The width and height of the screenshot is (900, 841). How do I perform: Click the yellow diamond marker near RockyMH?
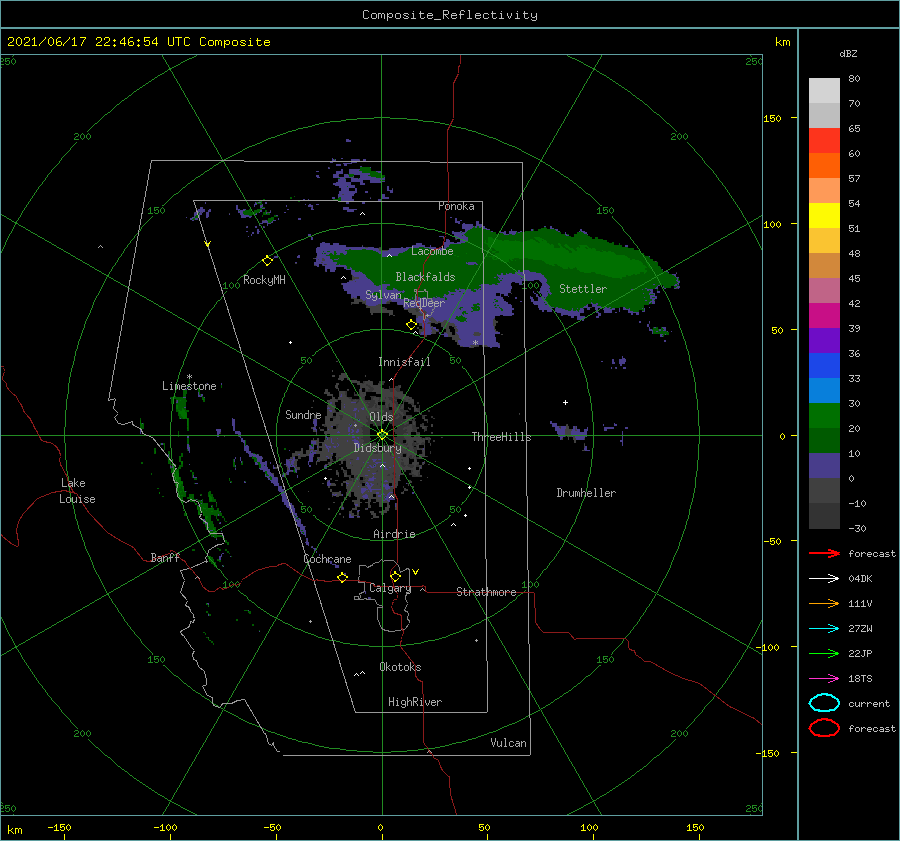pos(267,261)
